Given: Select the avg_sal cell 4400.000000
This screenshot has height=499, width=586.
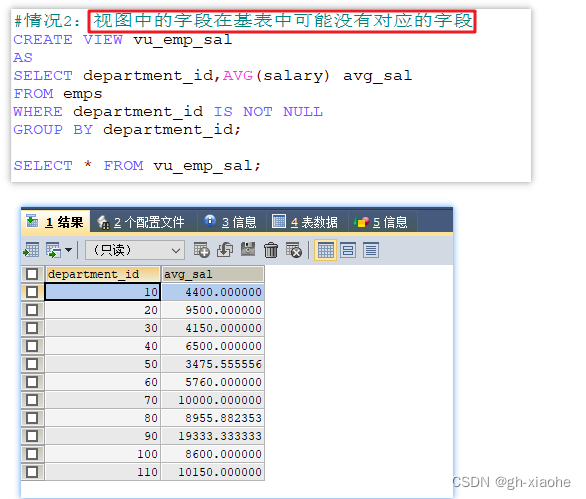Looking at the screenshot, I should coord(213,292).
